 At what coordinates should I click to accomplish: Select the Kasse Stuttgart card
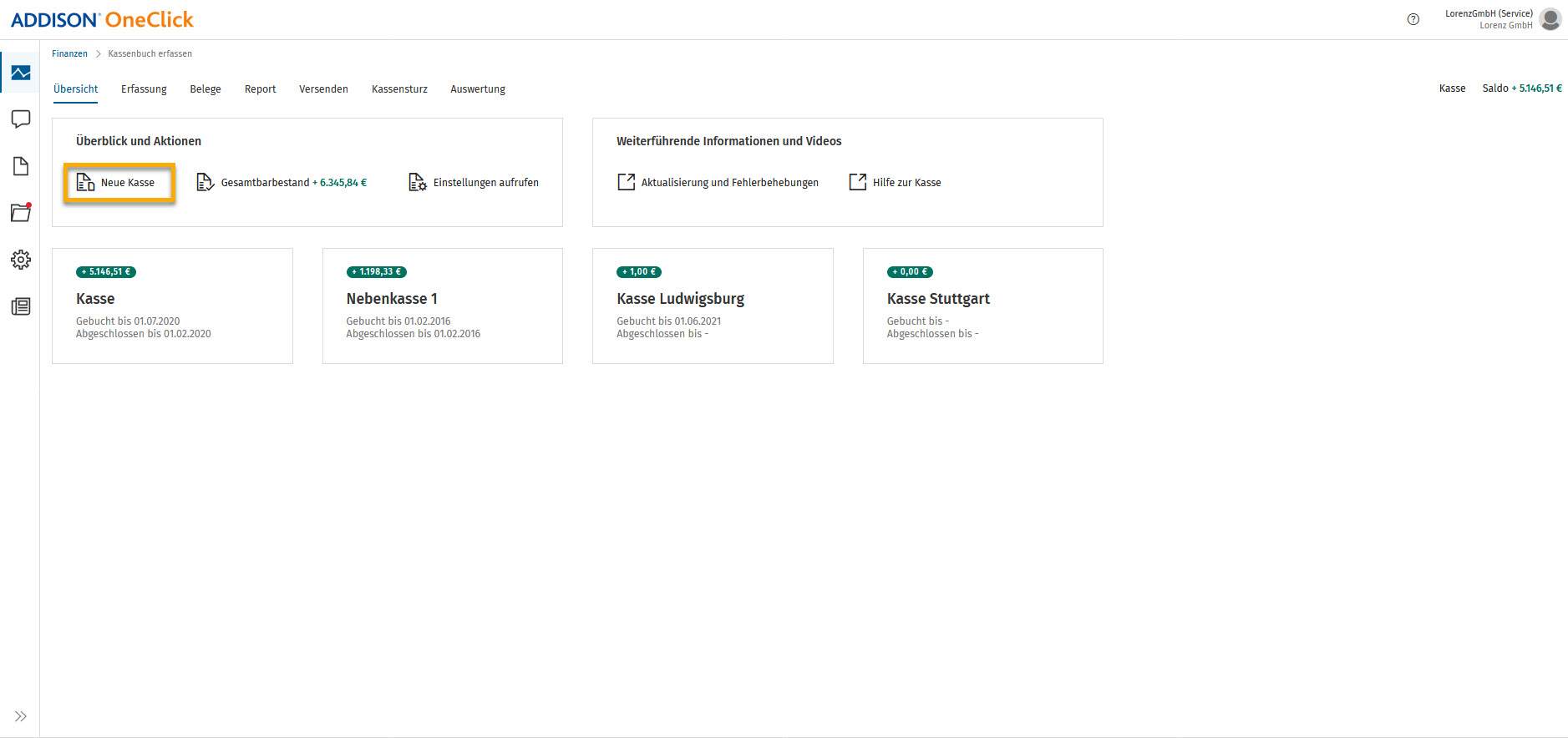tap(983, 306)
